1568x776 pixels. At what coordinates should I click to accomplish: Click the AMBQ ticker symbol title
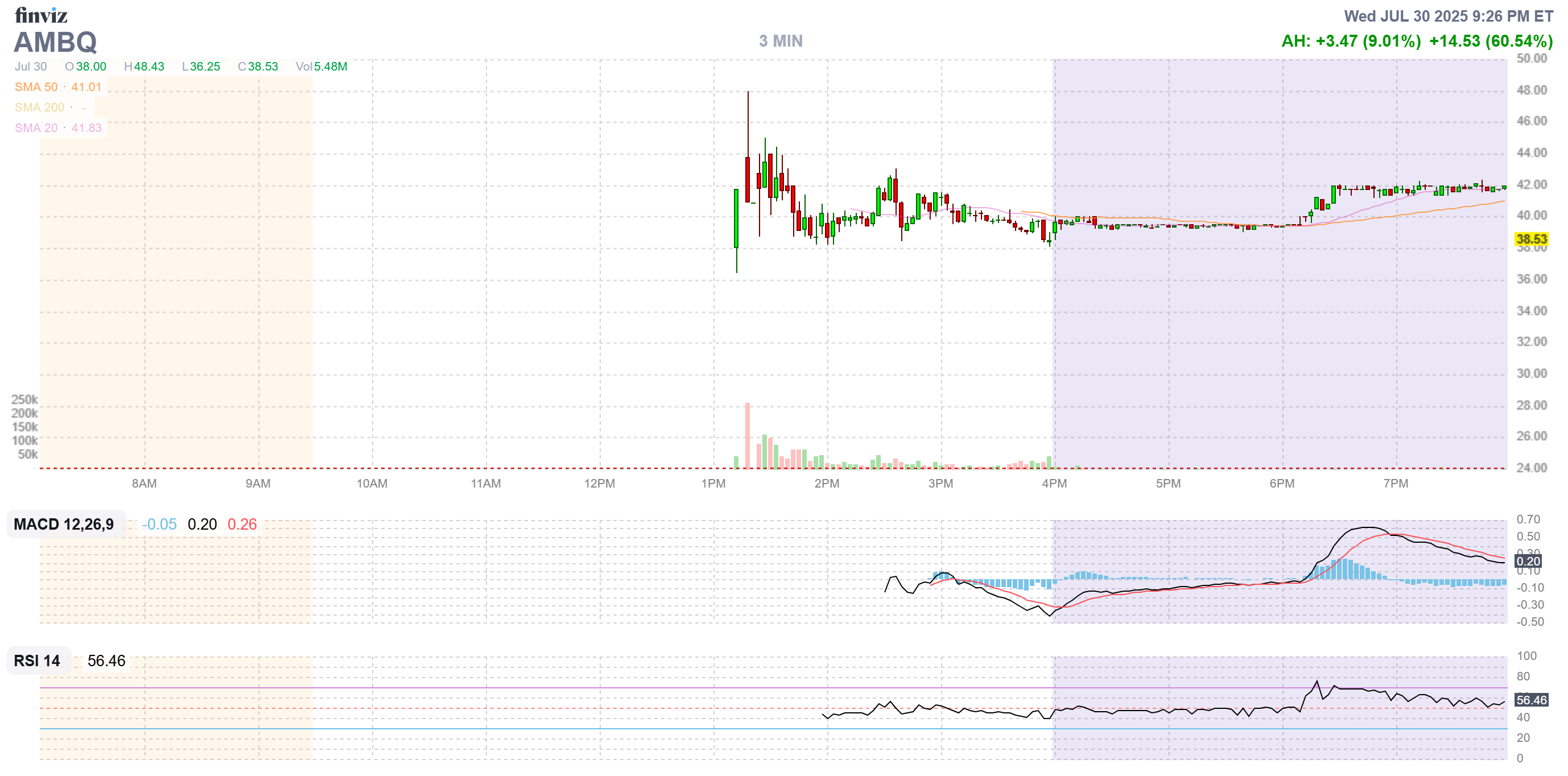(55, 43)
